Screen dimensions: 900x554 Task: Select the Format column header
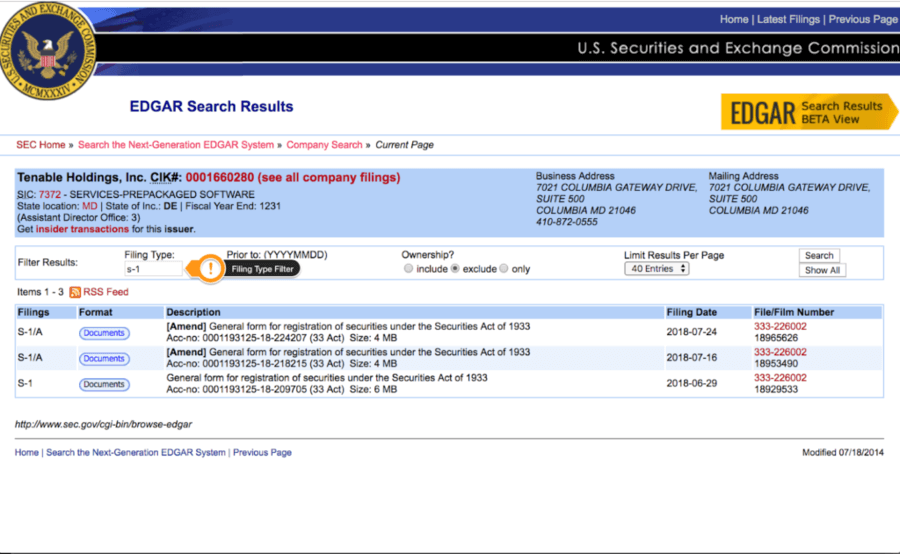tap(95, 312)
